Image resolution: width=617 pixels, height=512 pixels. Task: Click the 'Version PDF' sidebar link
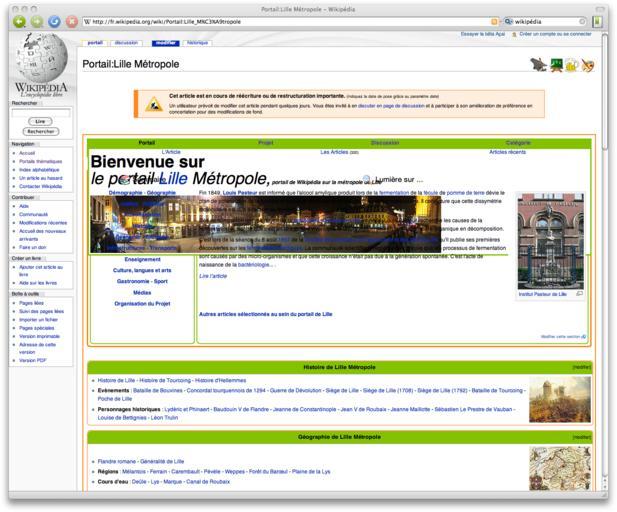click(33, 360)
